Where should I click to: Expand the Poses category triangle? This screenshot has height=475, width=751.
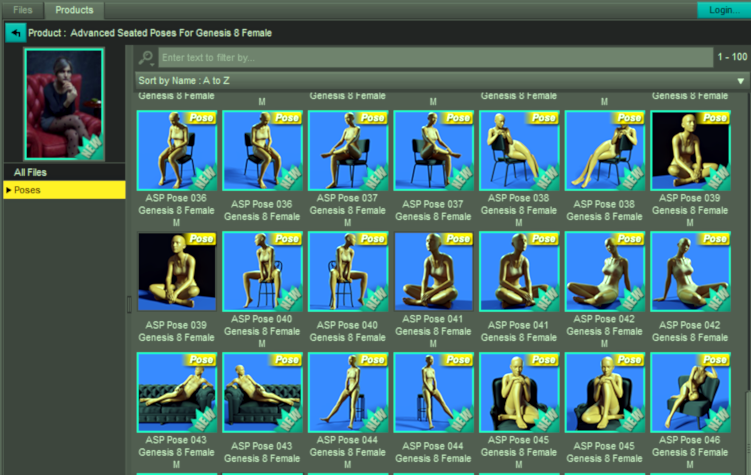(9, 190)
